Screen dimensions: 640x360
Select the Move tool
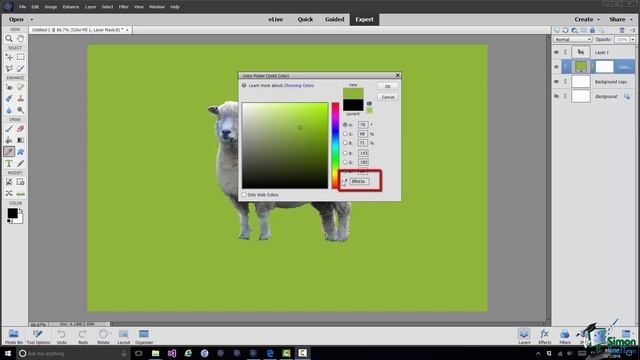[9, 57]
